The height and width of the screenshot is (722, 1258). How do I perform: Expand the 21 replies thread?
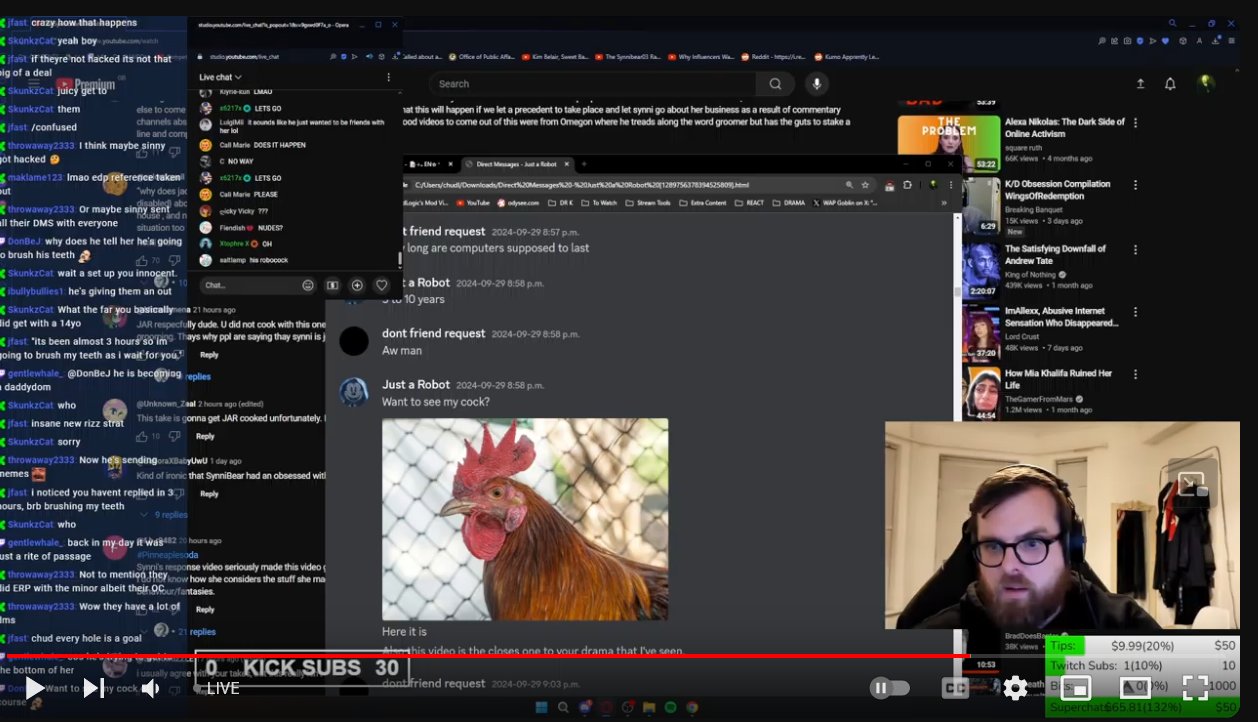[196, 632]
